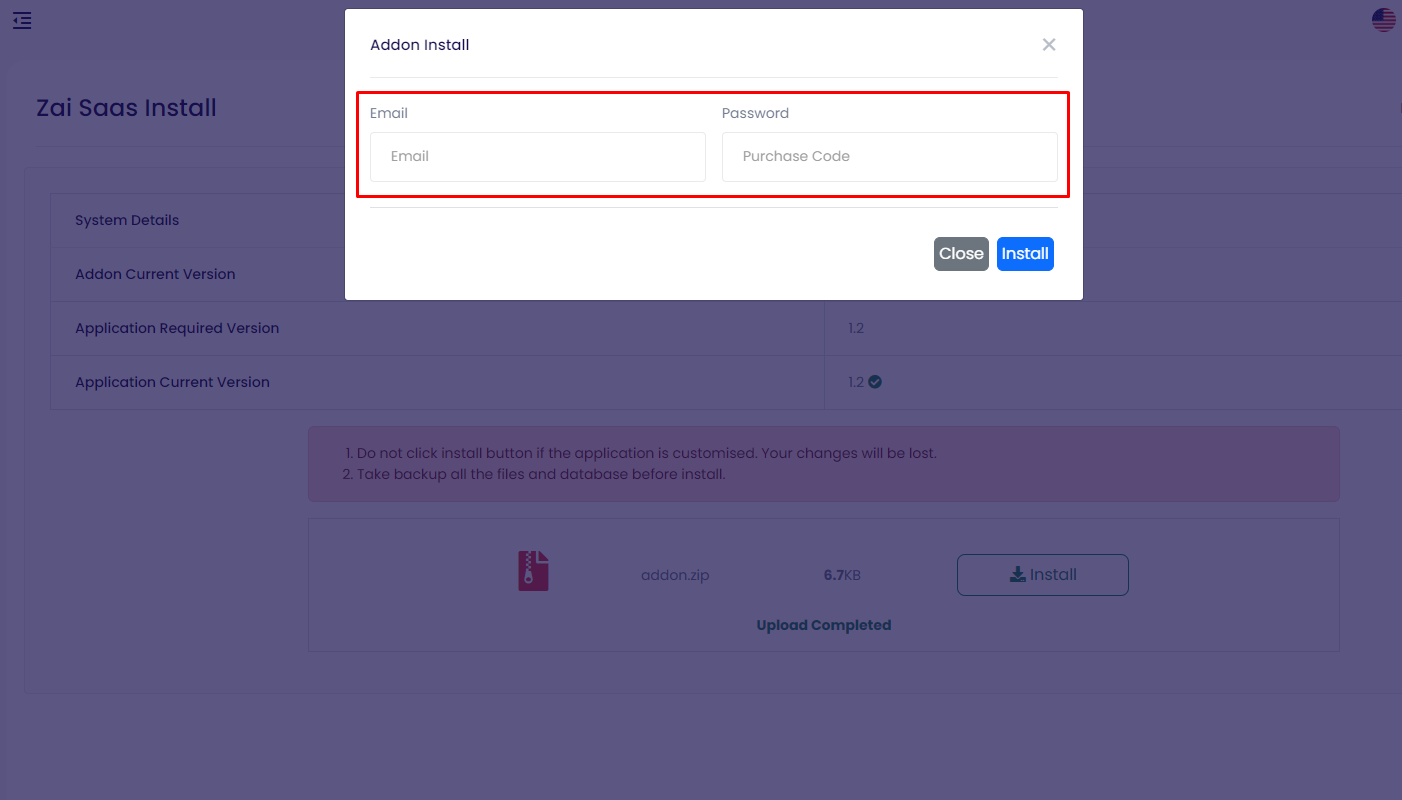Open the US flag language selector
This screenshot has width=1402, height=800.
pyautogui.click(x=1383, y=20)
